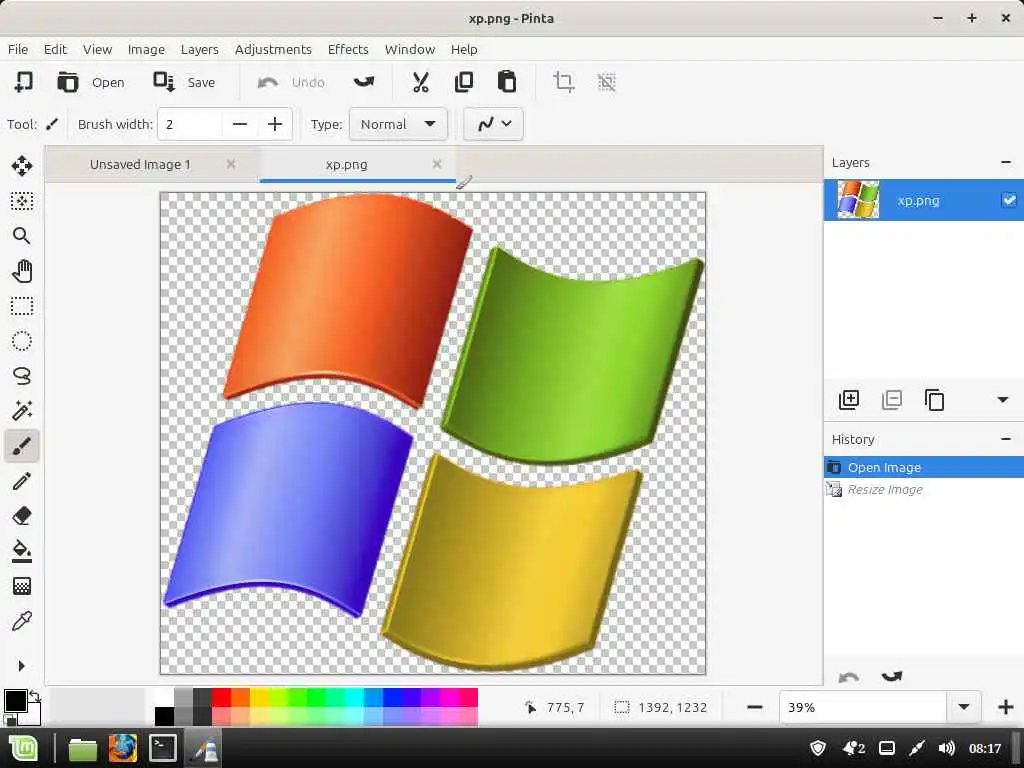Click the Undo button
Viewport: 1024px width, 768px height.
(x=291, y=82)
